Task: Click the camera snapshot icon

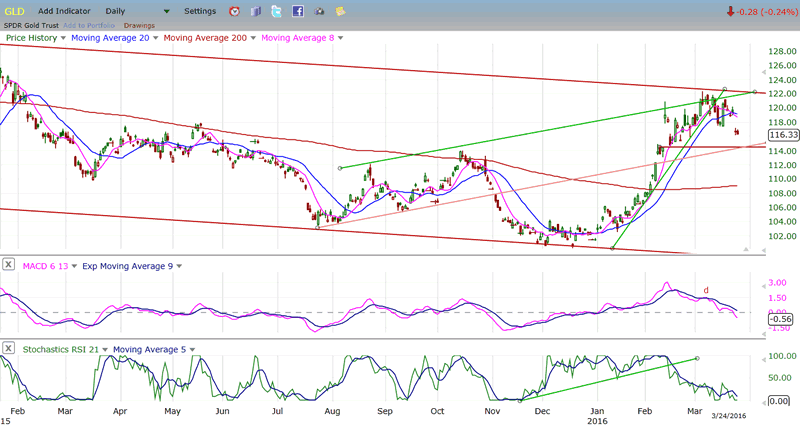Action: 319,11
